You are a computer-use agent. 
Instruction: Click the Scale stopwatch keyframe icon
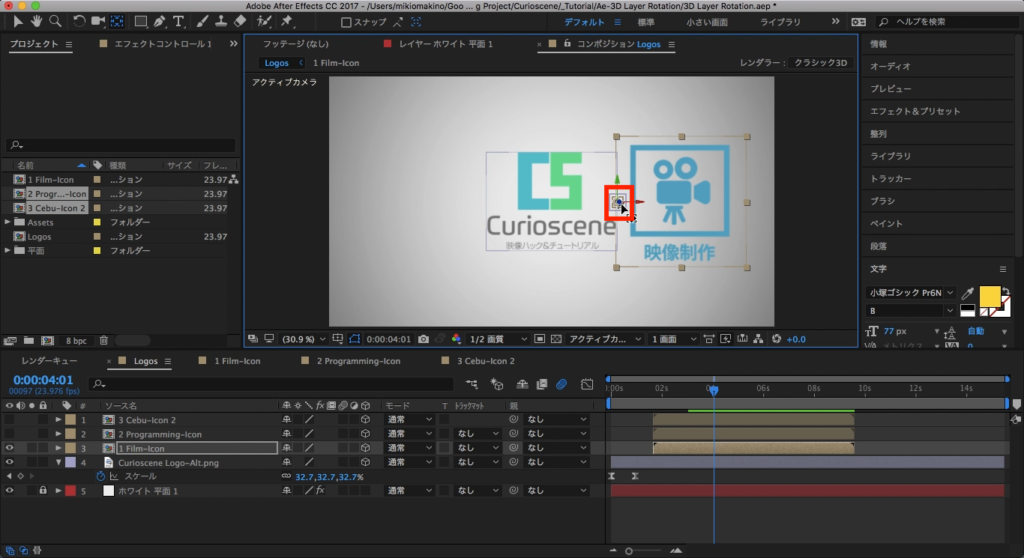(100, 477)
